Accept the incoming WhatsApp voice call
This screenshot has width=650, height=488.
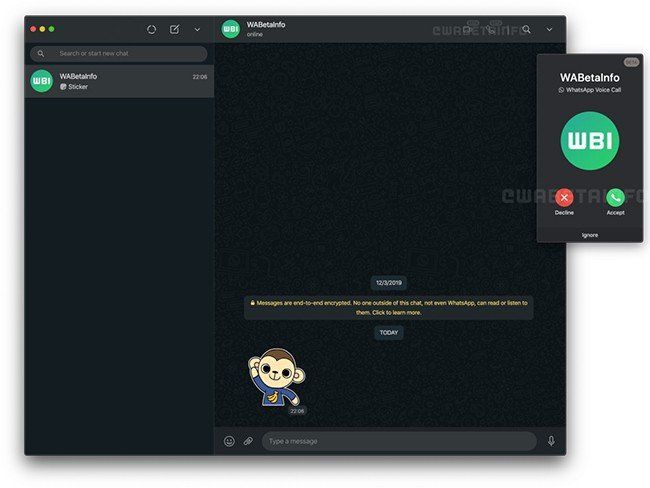pos(616,198)
